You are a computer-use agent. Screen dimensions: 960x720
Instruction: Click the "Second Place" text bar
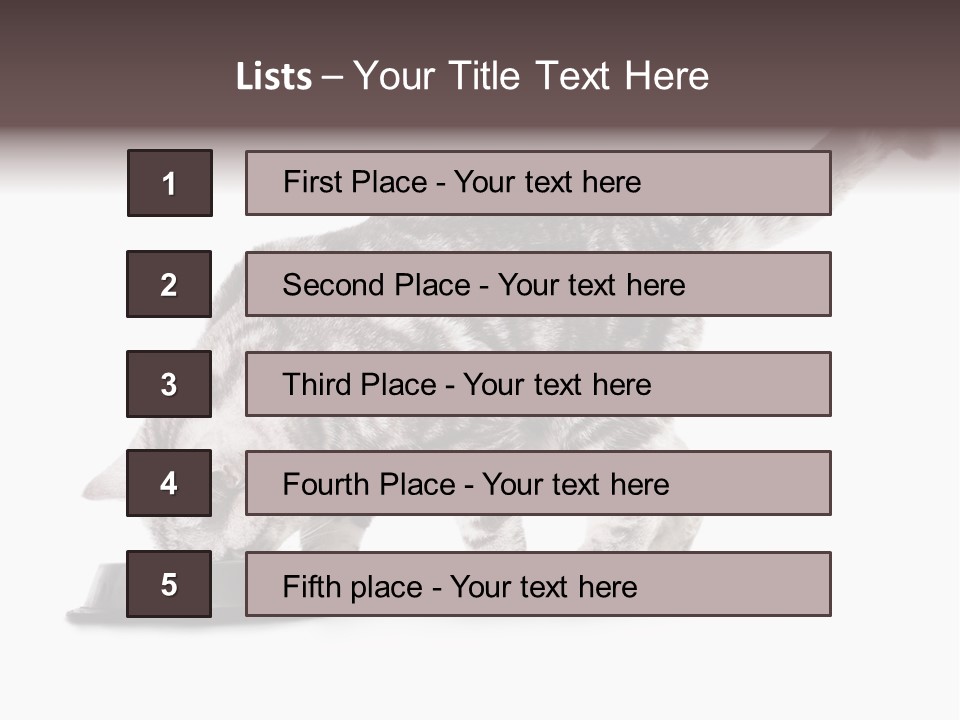point(538,284)
